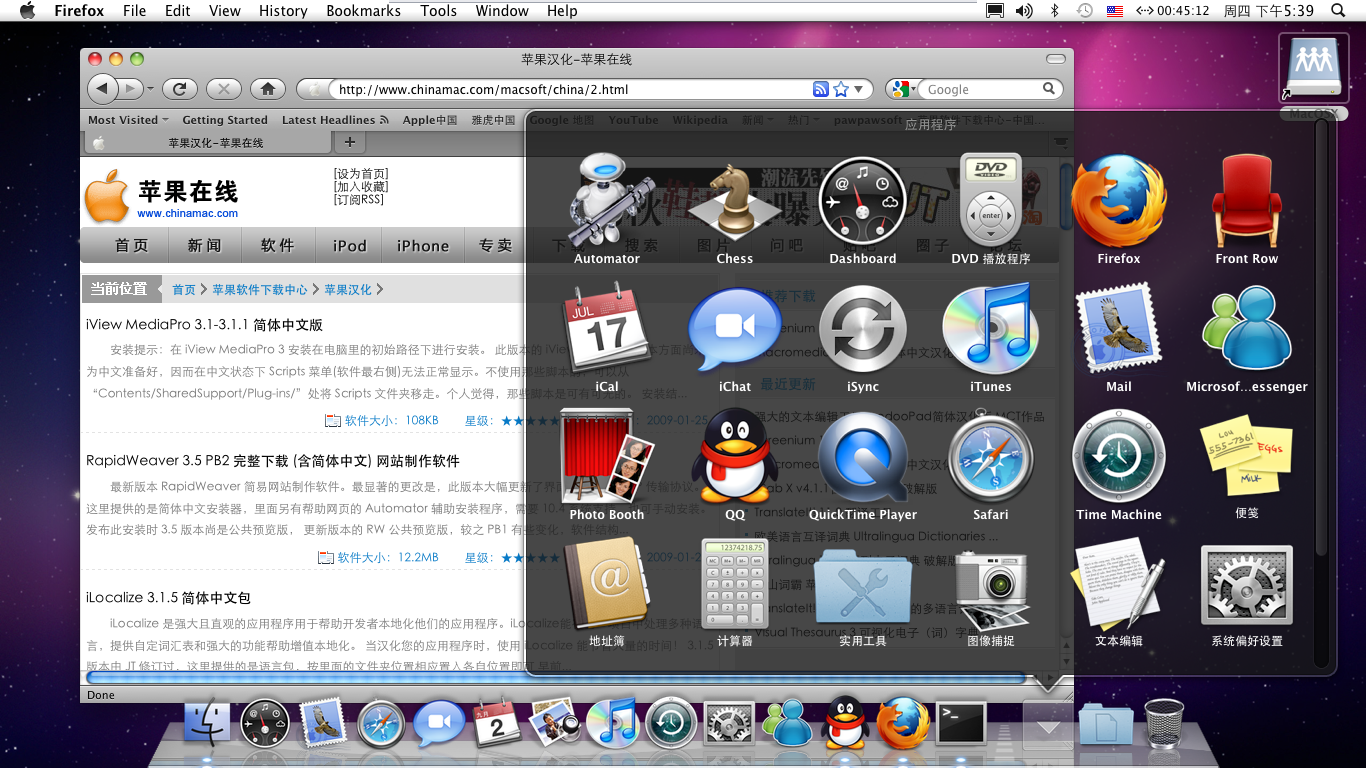Open iView MediaPro 3.1-3.1.1 简体中文版 article
The image size is (1366, 768).
204,325
